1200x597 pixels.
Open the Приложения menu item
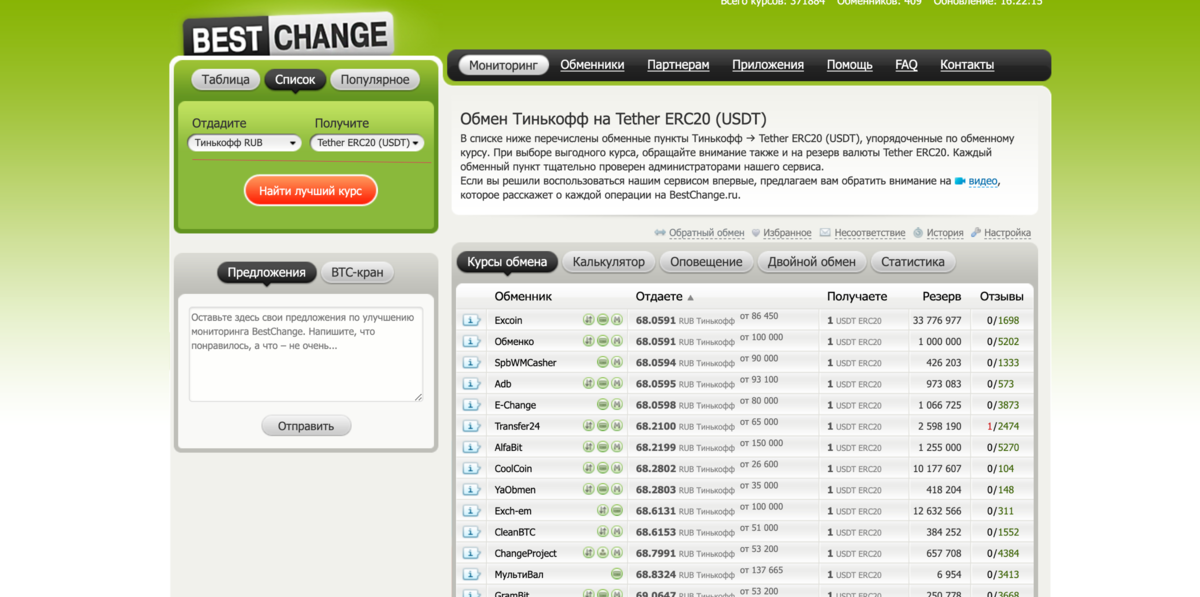pyautogui.click(x=768, y=65)
